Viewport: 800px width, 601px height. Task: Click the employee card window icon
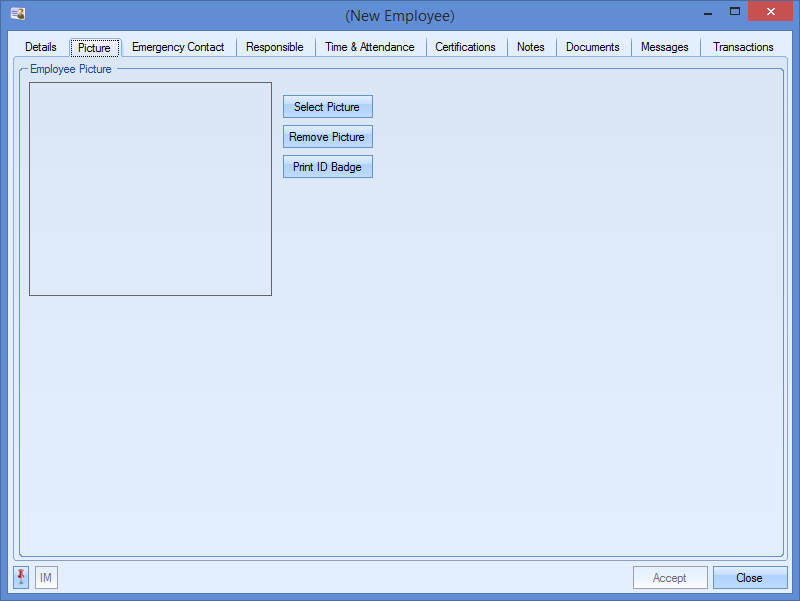coord(18,14)
